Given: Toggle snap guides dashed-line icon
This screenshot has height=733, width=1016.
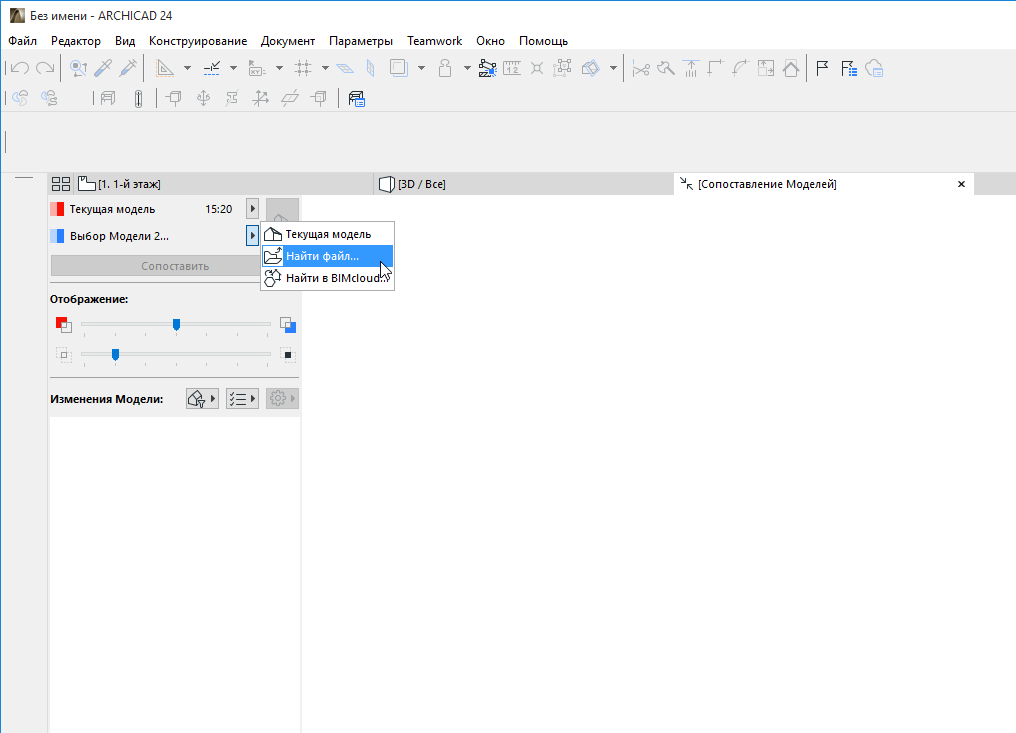Looking at the screenshot, I should click(x=211, y=68).
